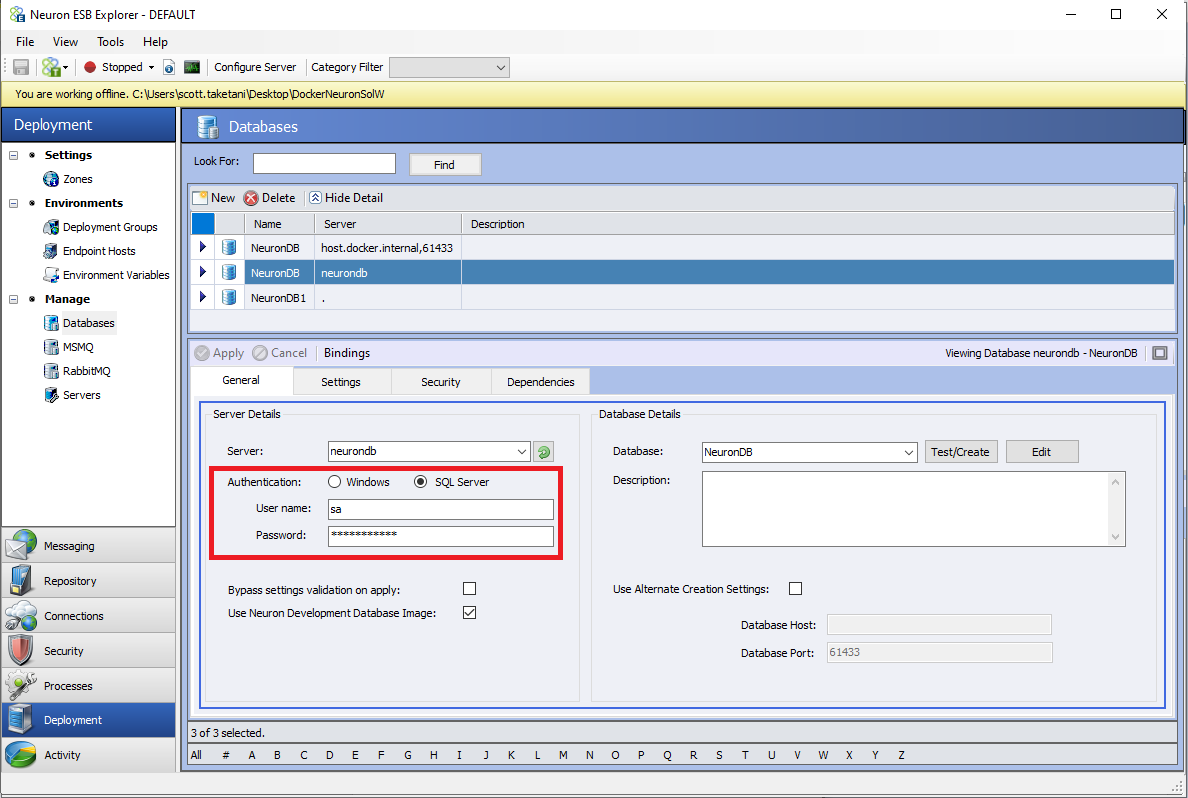Click the Description text area

point(905,509)
